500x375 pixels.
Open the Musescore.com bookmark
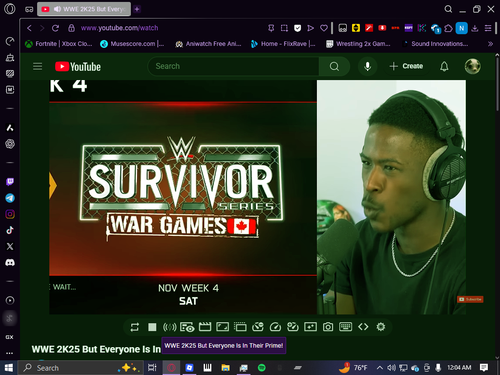pos(132,44)
